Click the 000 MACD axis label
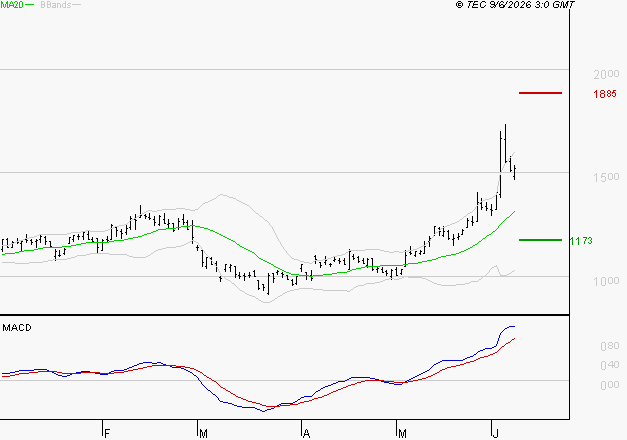 (x=610, y=385)
